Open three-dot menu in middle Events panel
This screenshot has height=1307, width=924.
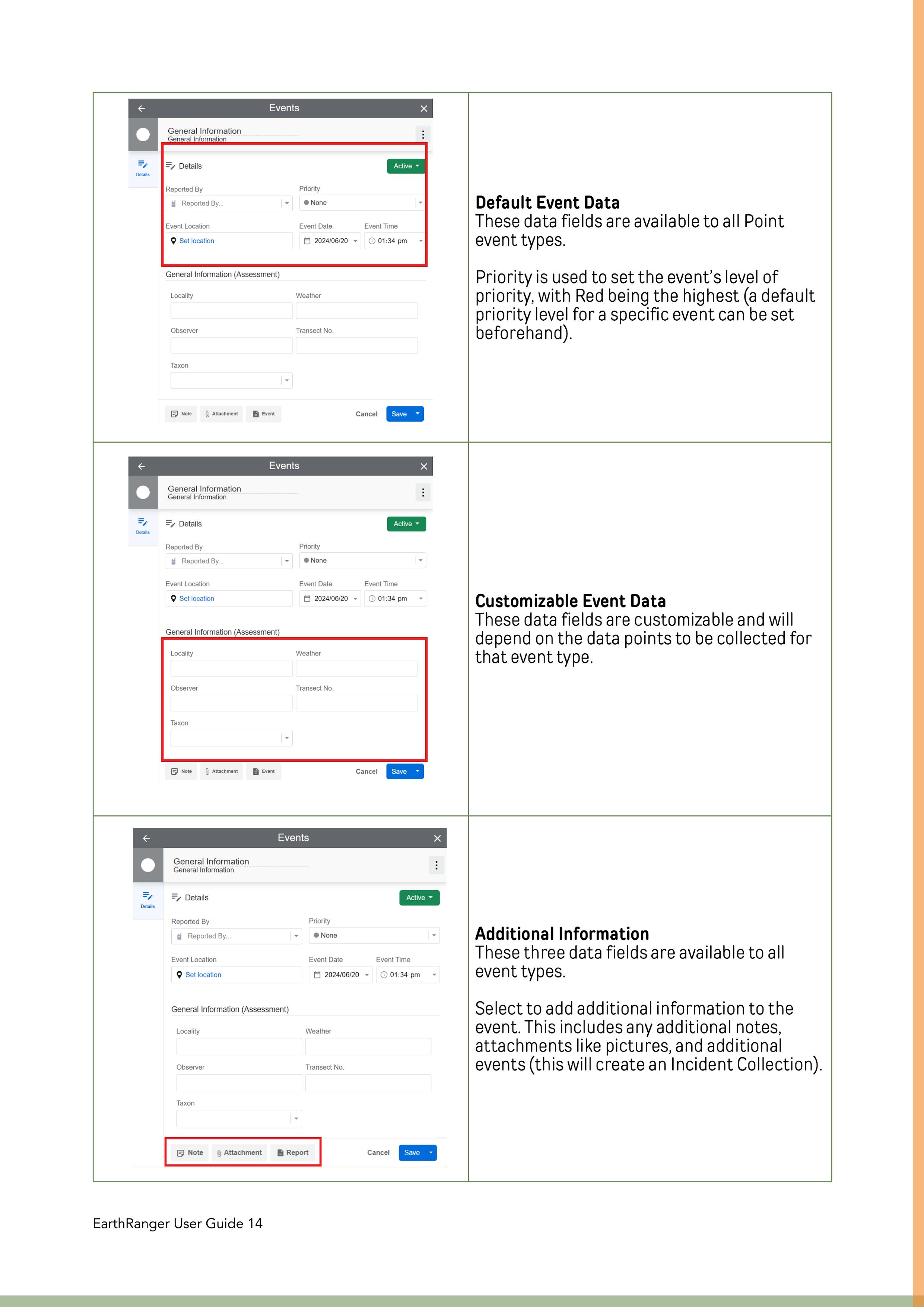click(x=422, y=492)
